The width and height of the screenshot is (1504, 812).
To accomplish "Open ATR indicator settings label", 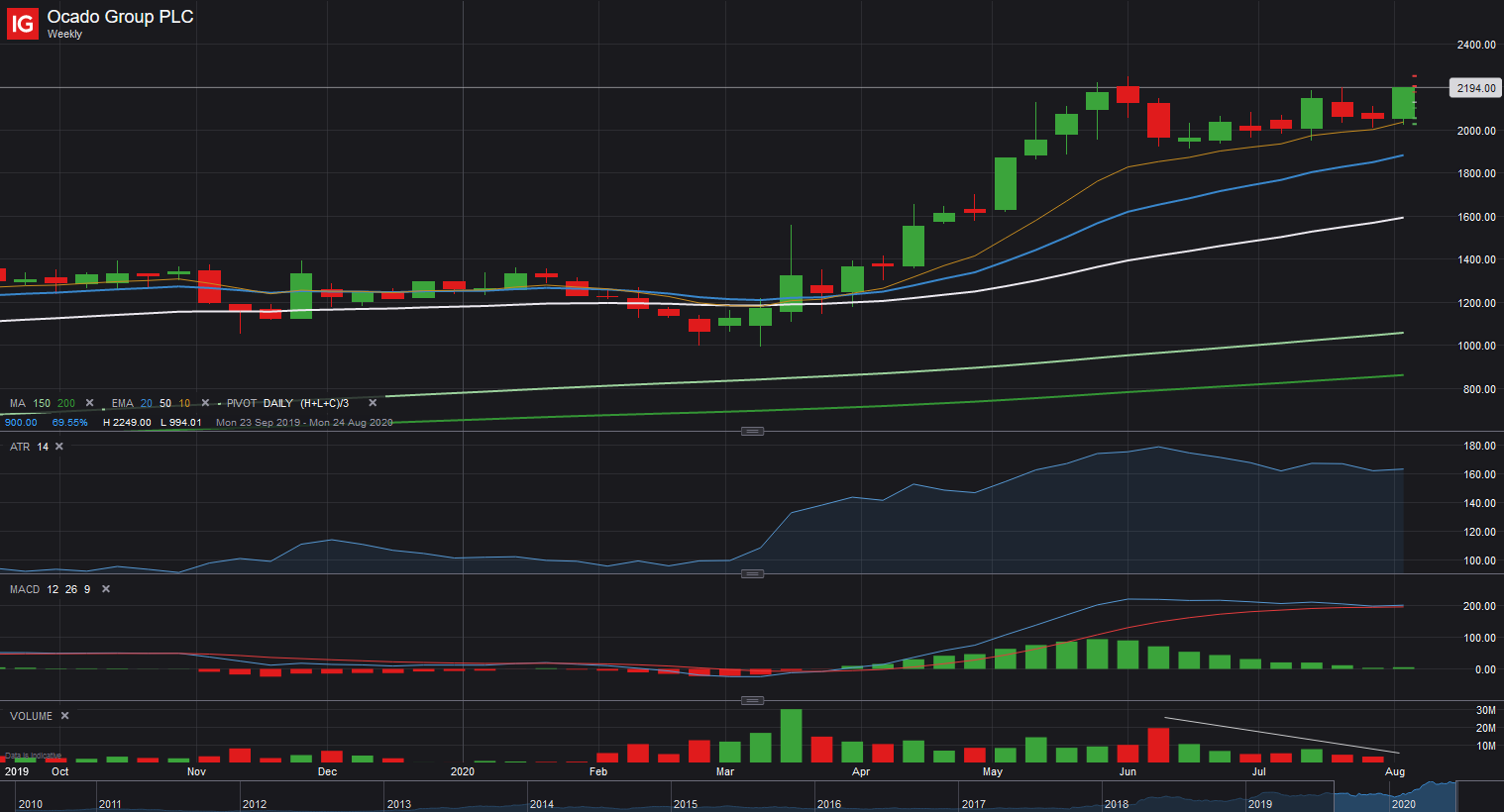I will [20, 447].
